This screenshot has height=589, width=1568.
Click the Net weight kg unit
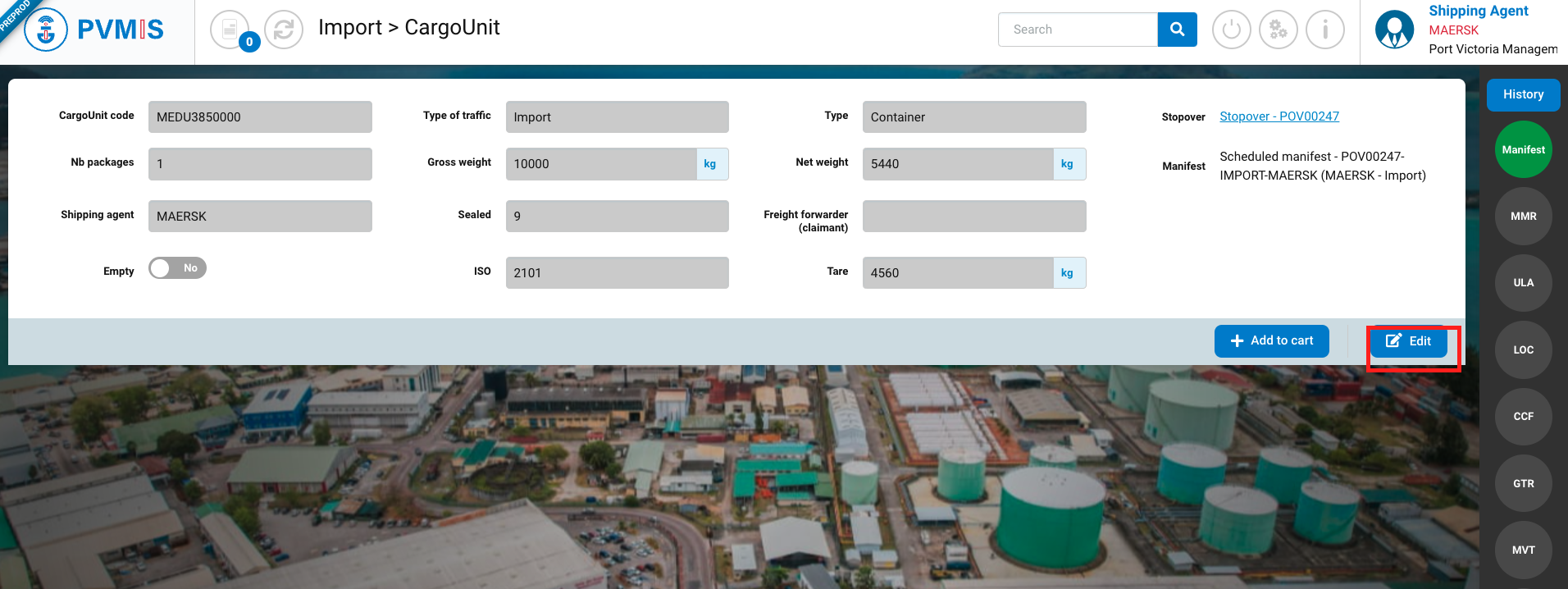pyautogui.click(x=1067, y=164)
